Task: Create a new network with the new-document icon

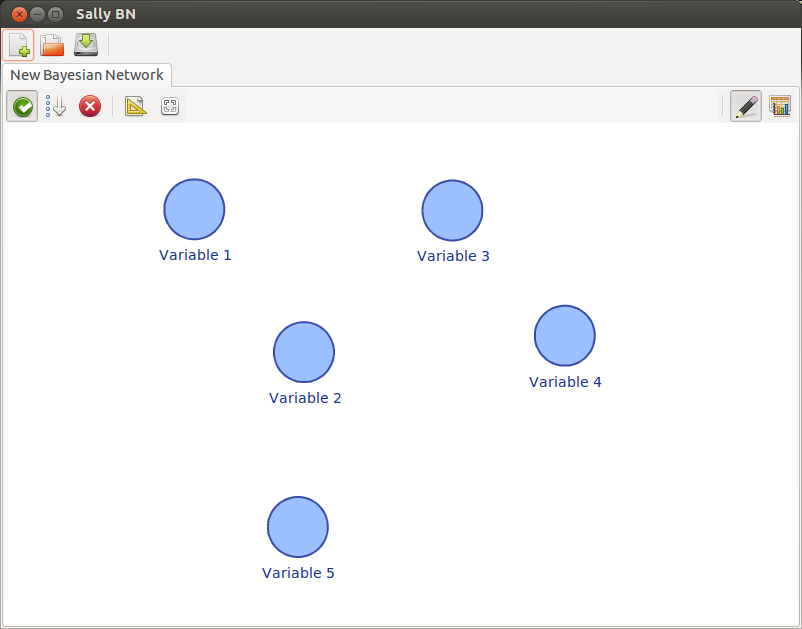Action: [x=18, y=45]
